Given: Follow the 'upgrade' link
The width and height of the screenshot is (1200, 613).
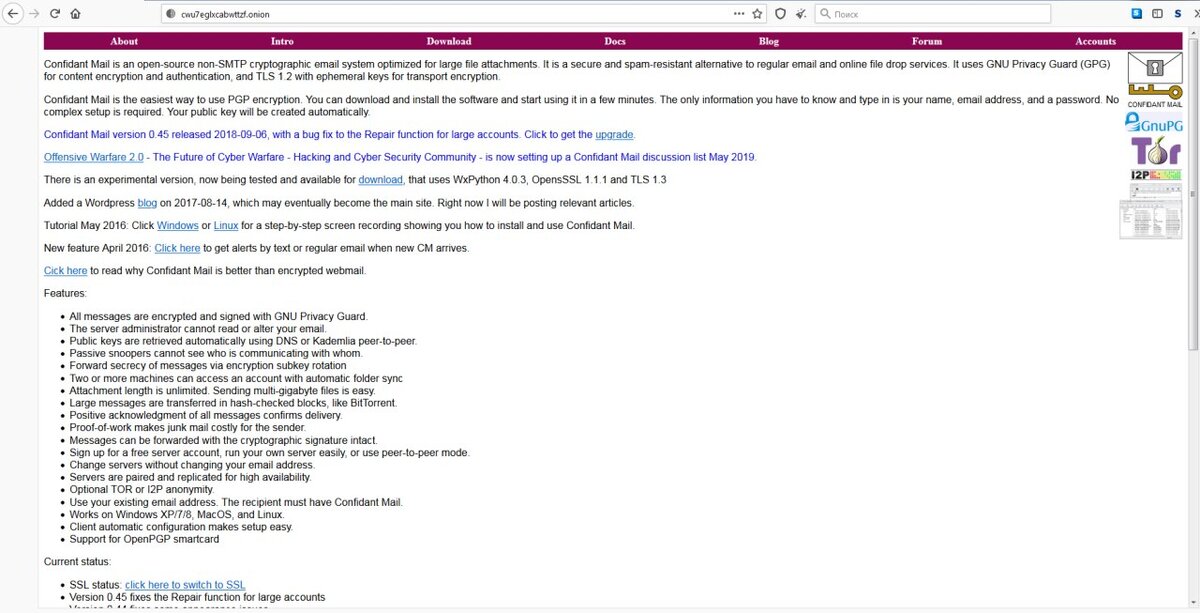Looking at the screenshot, I should [x=614, y=134].
